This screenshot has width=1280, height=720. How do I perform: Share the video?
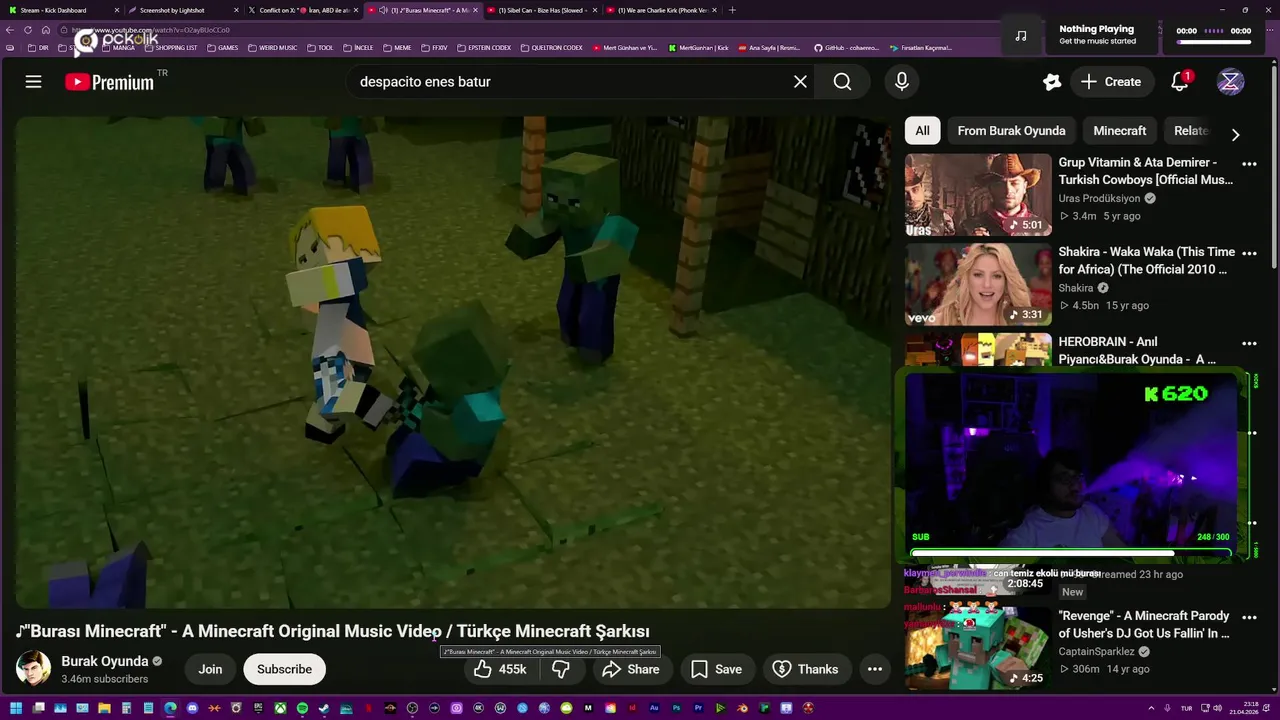[631, 669]
